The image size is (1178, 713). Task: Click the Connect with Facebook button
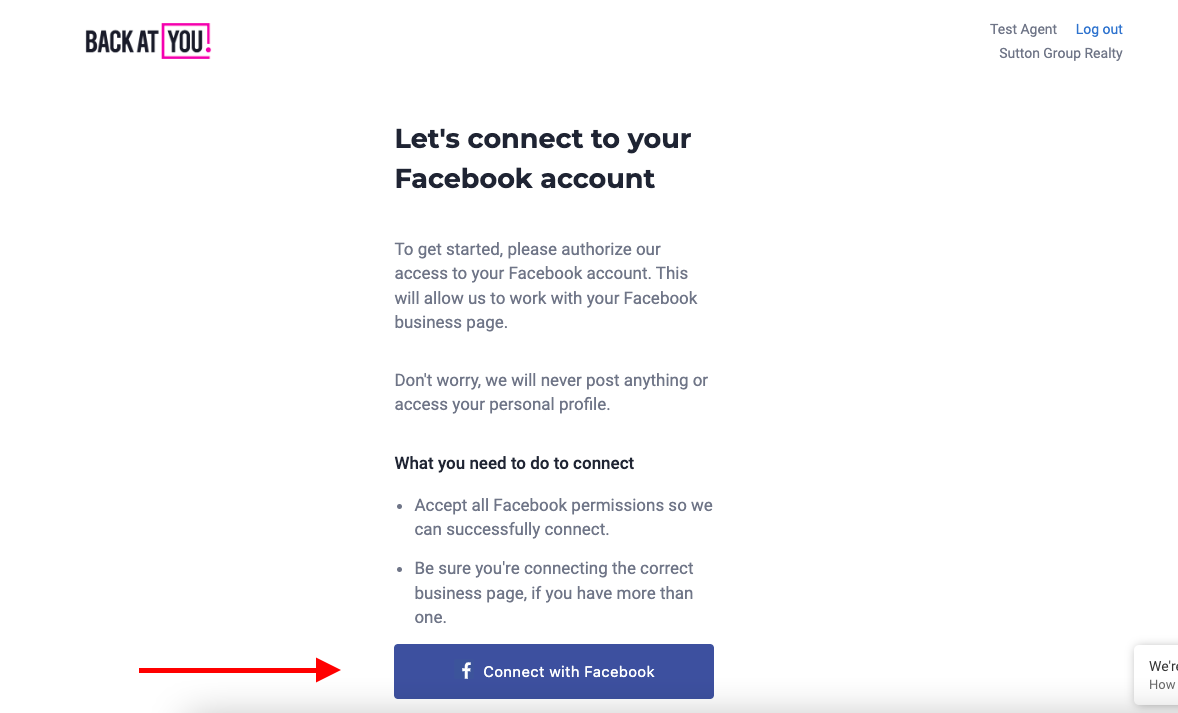click(554, 671)
